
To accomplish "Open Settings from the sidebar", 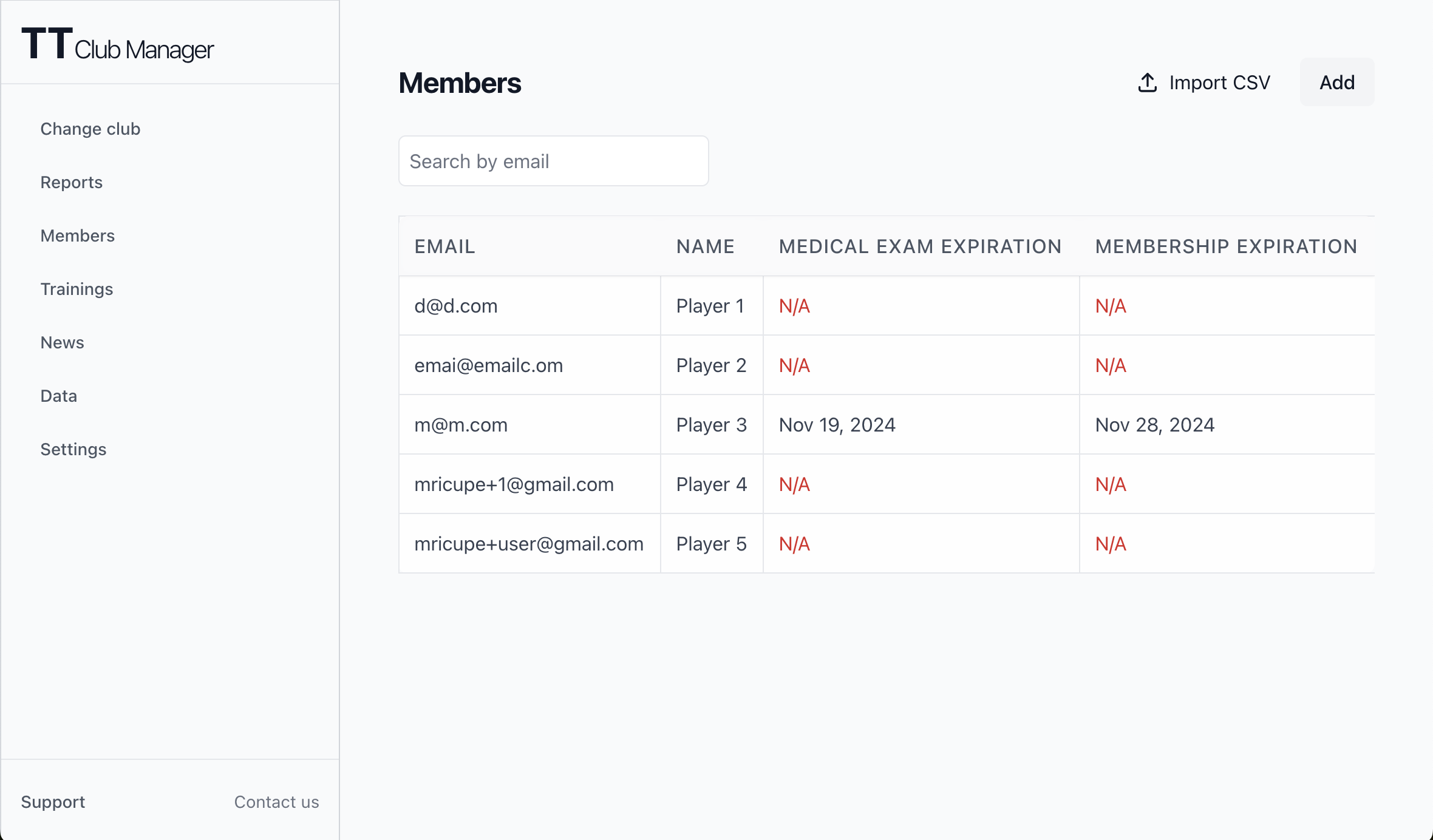I will (73, 449).
